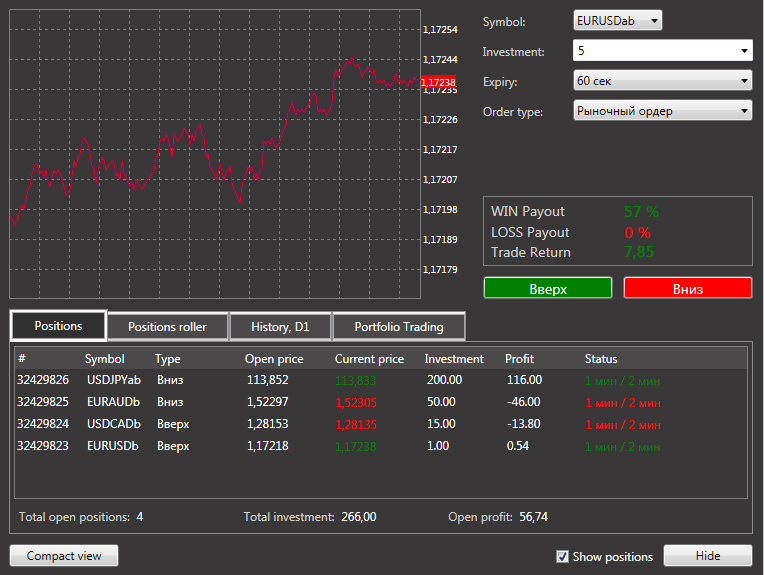Place a down trade with Вниз button
764x575 pixels.
point(688,288)
